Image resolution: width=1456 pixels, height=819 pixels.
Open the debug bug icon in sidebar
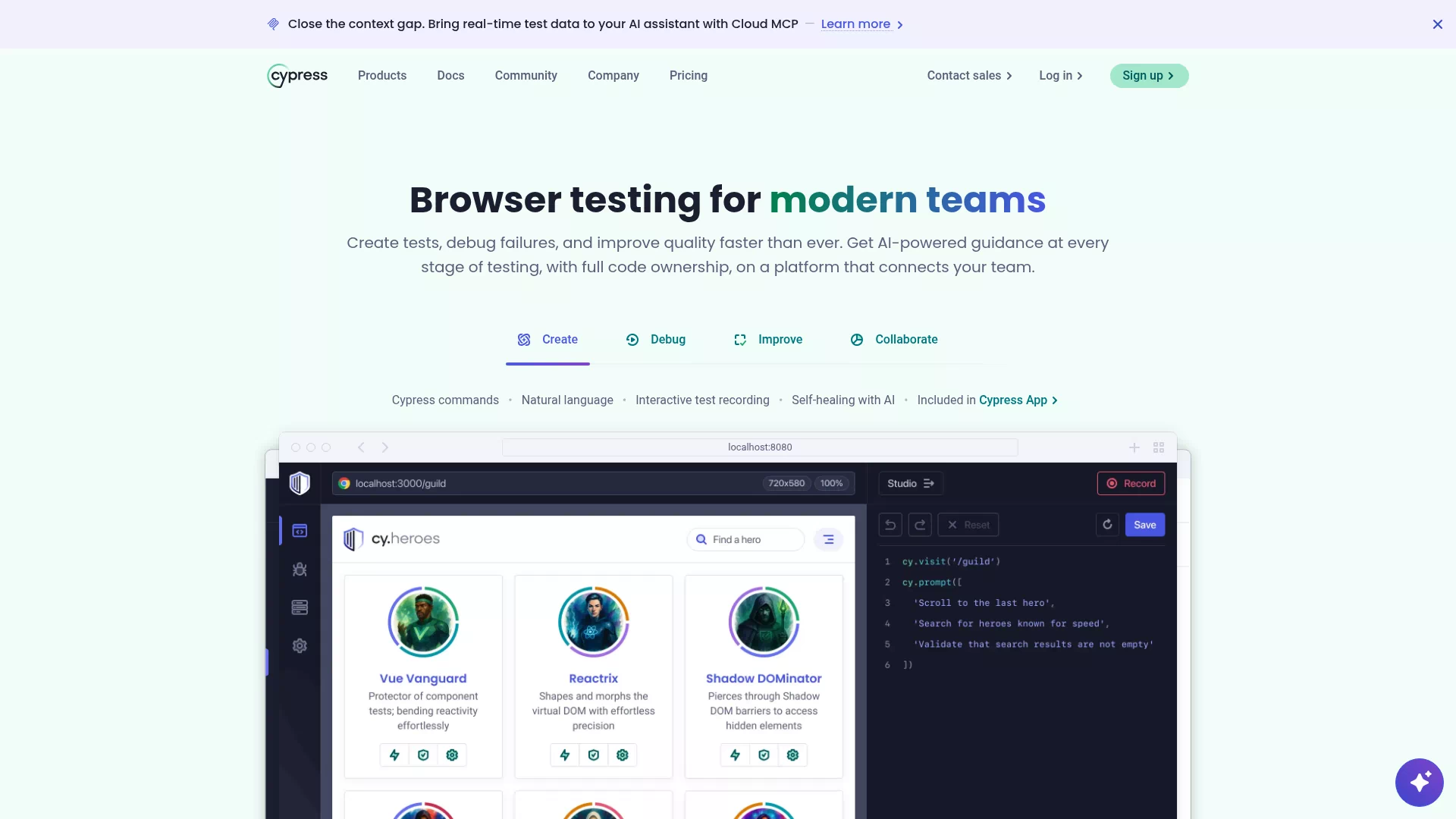coord(300,570)
